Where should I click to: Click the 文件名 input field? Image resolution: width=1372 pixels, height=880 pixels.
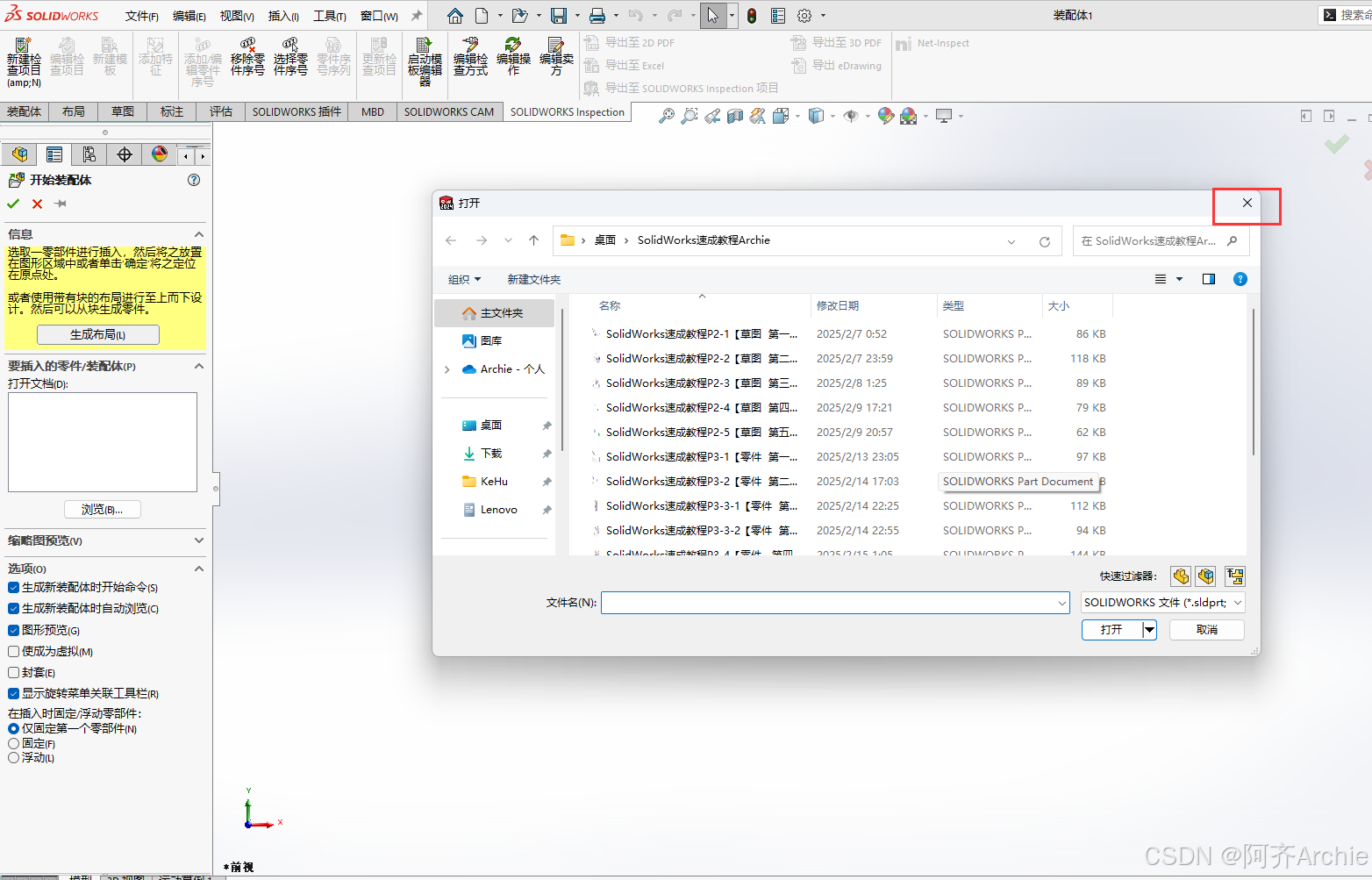point(835,603)
